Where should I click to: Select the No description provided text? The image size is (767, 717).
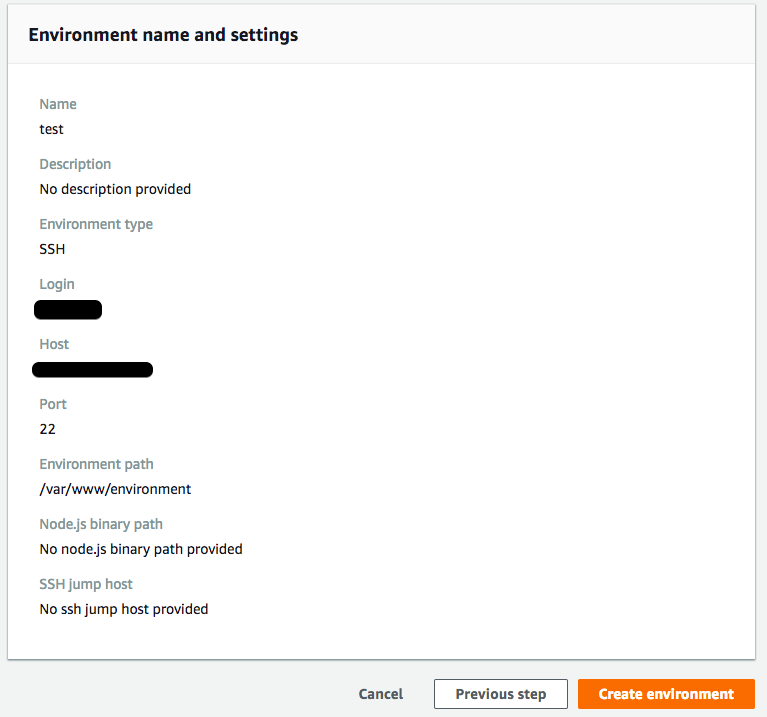115,189
